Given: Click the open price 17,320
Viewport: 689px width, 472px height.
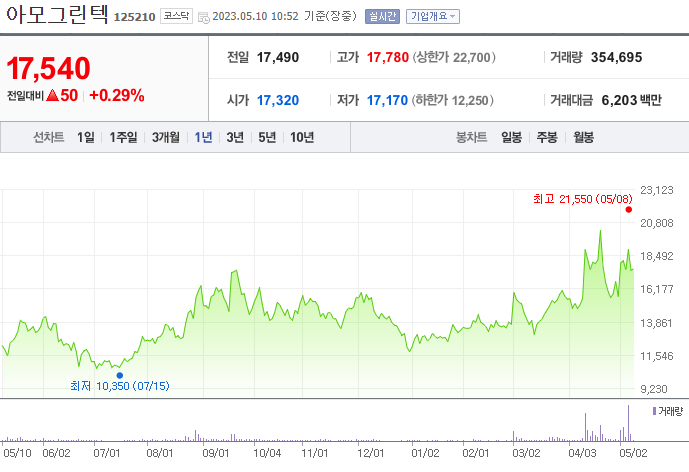Looking at the screenshot, I should [278, 100].
